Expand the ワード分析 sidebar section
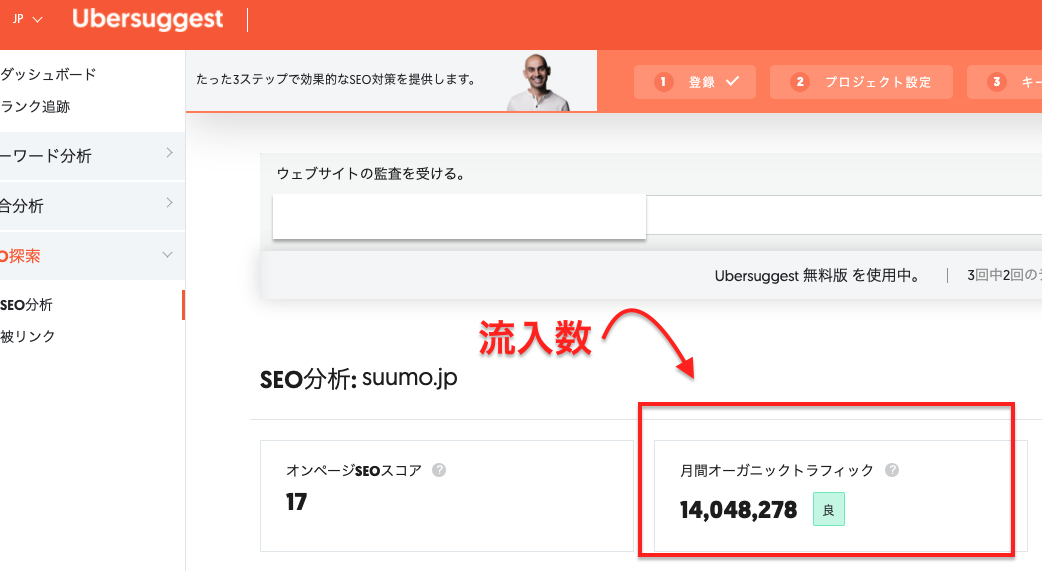1042x571 pixels. click(92, 156)
